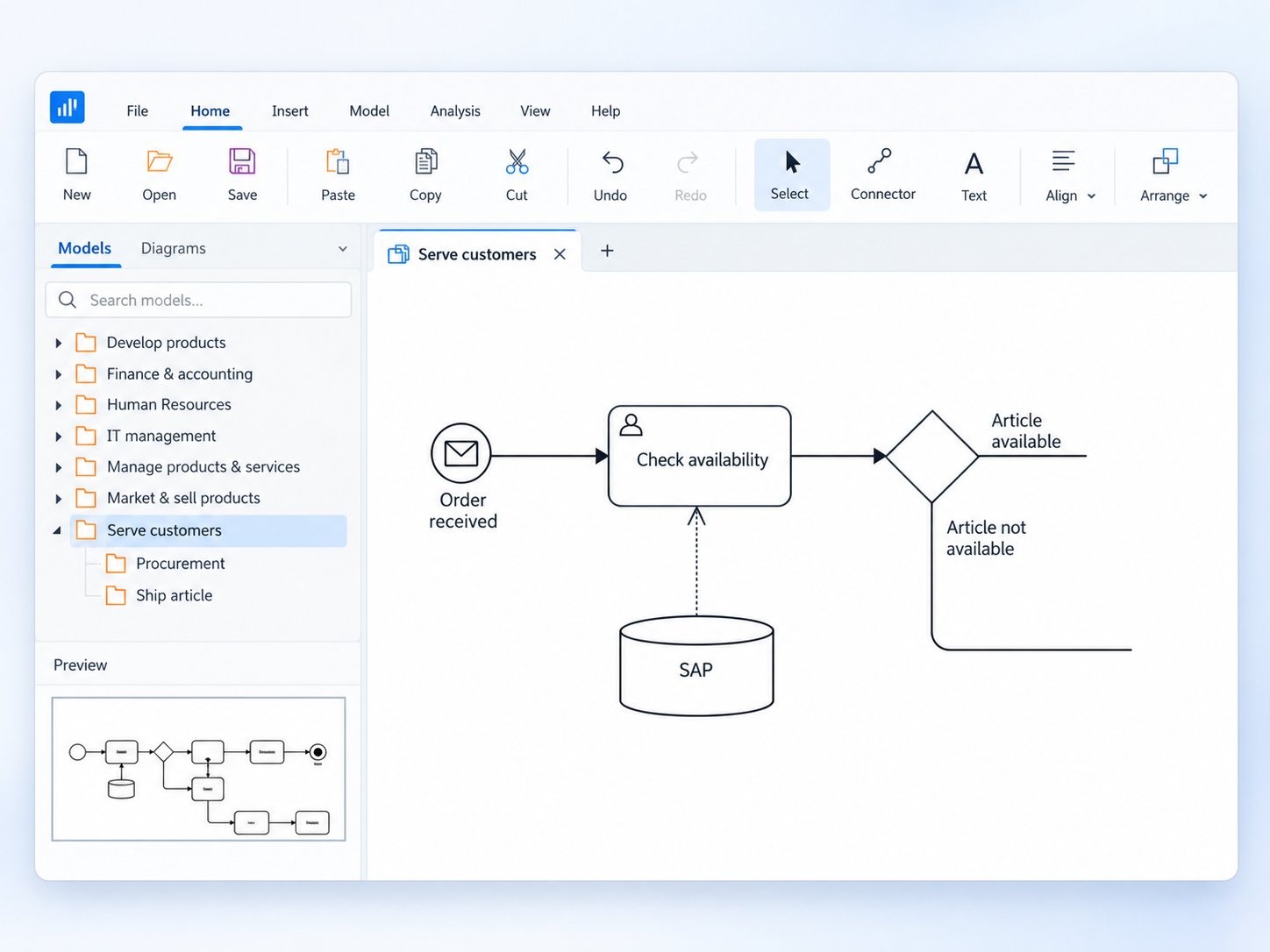Close the Serve customers diagram tab

click(x=560, y=254)
